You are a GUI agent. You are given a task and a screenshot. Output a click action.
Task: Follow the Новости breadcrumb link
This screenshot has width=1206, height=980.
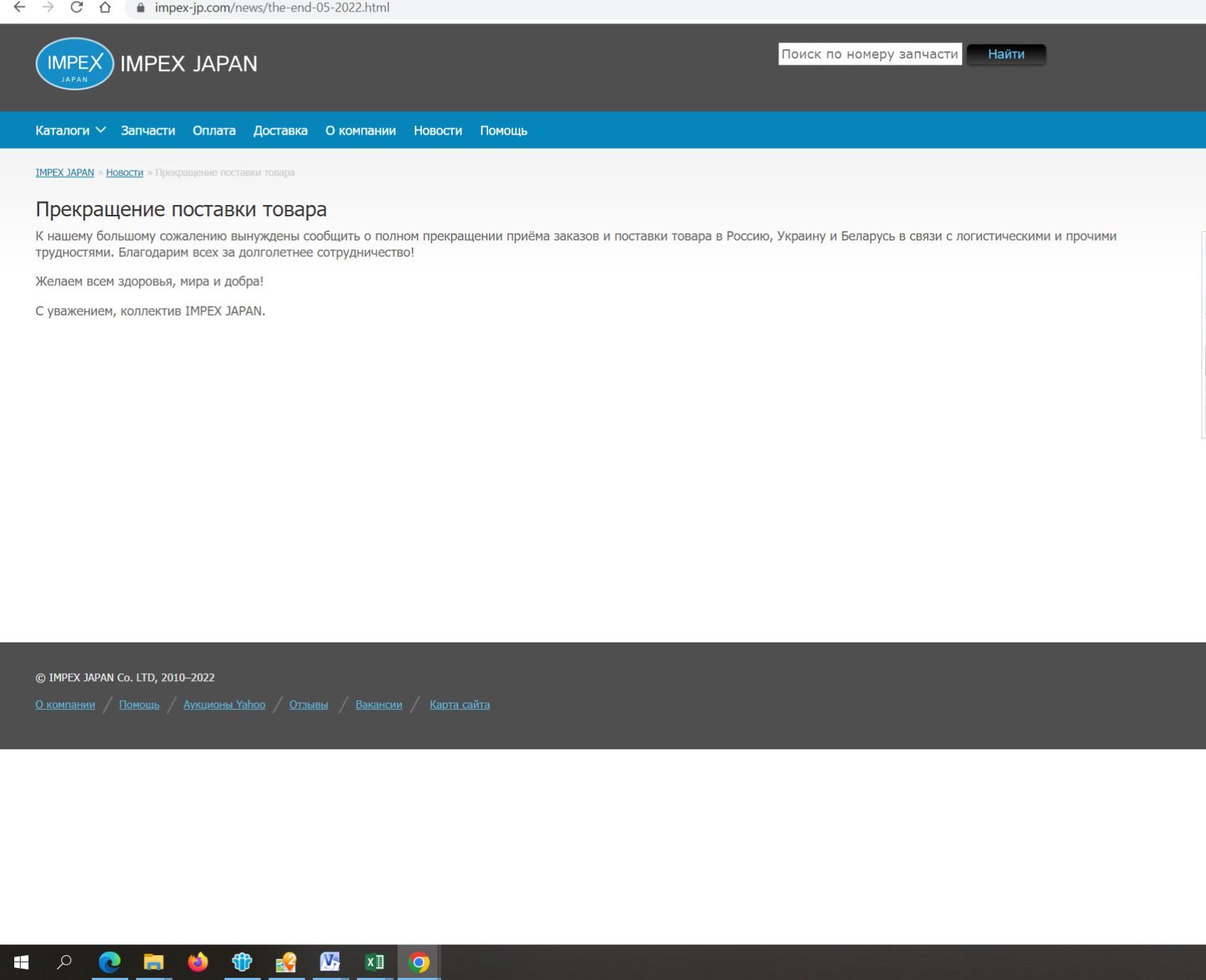coord(125,172)
